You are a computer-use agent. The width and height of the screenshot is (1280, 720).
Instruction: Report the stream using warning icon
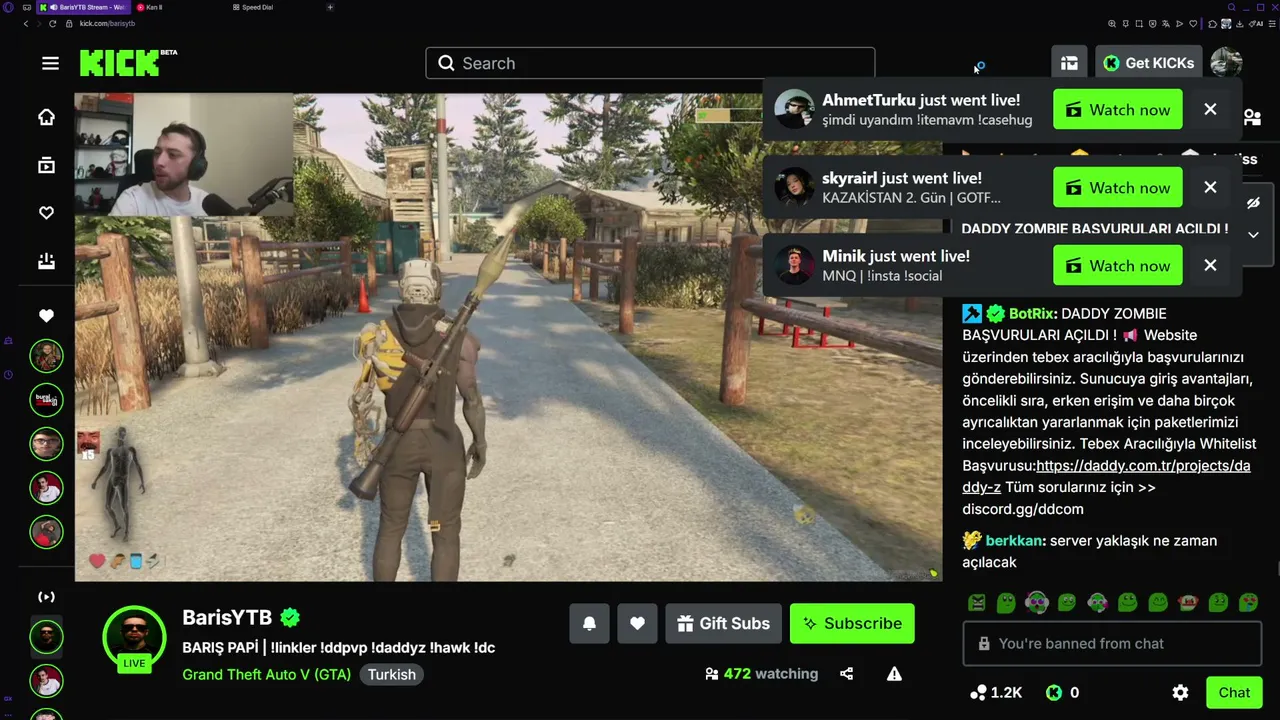(x=894, y=674)
